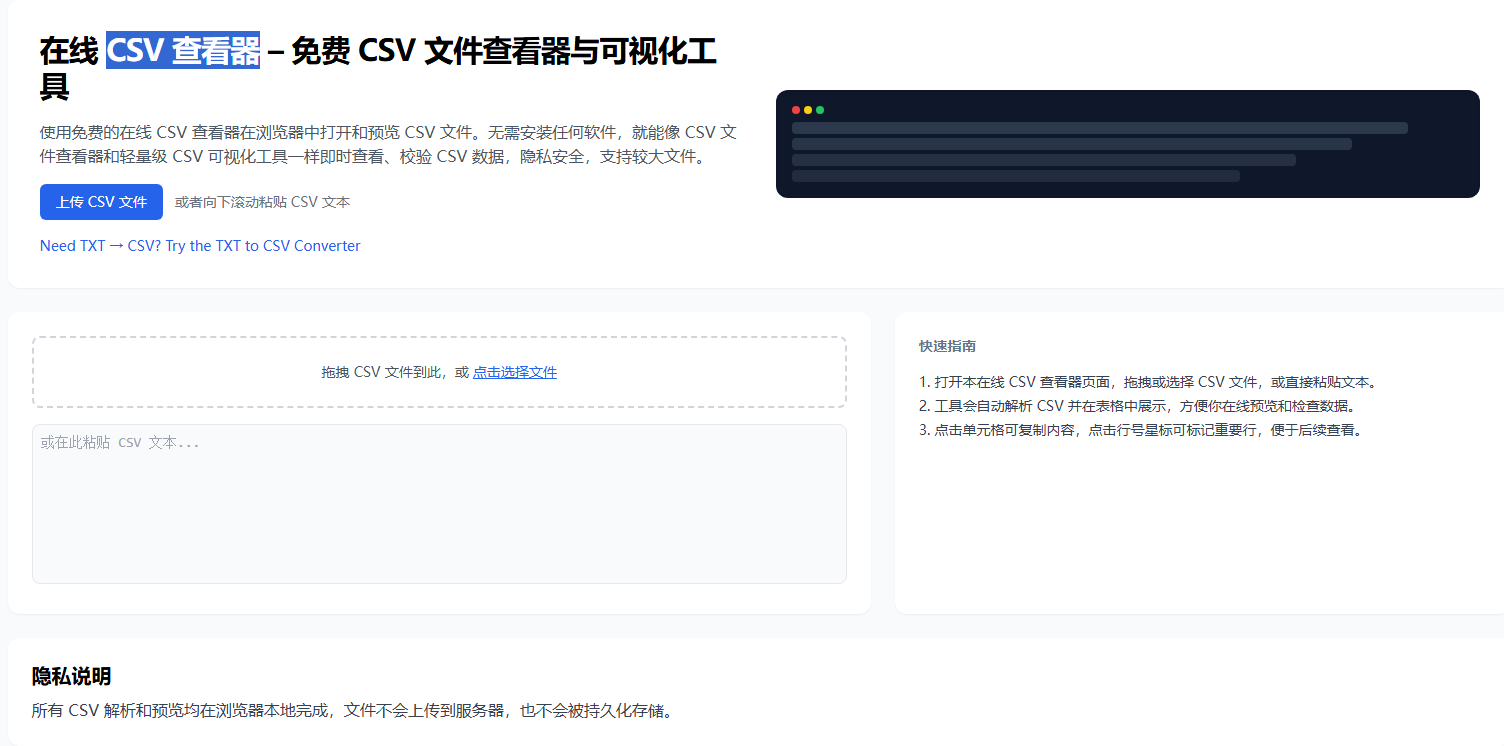Click step 1 of the quick guide

click(1147, 381)
